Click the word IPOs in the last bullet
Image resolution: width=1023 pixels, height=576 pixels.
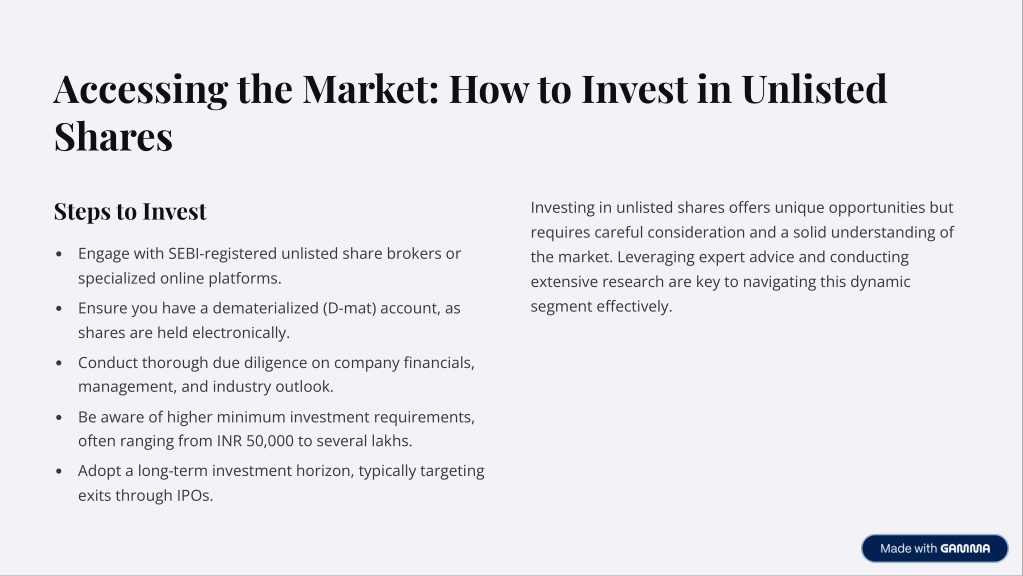click(x=194, y=495)
